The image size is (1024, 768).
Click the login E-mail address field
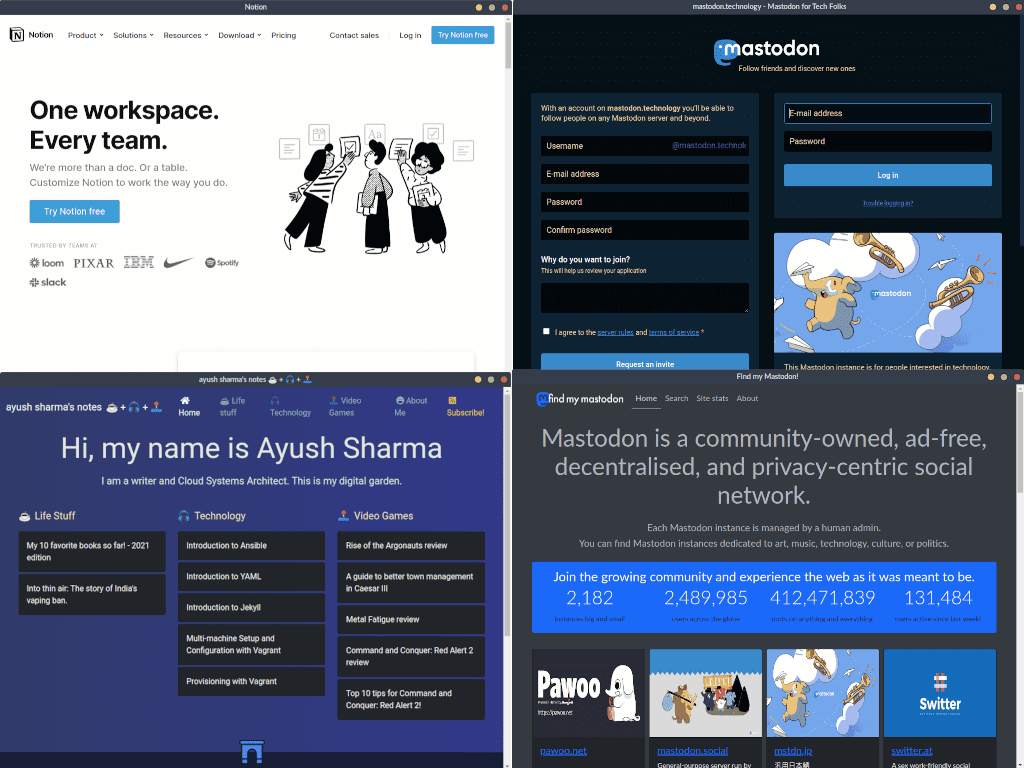(888, 113)
